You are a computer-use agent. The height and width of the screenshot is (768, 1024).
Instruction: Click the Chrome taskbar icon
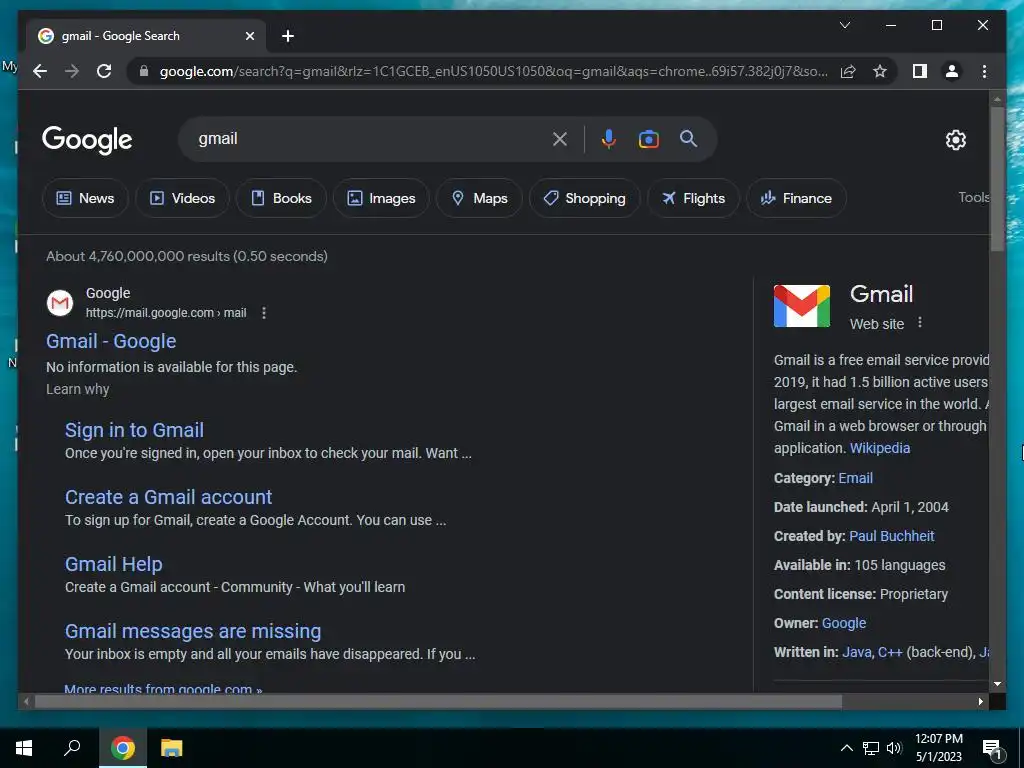coord(123,748)
